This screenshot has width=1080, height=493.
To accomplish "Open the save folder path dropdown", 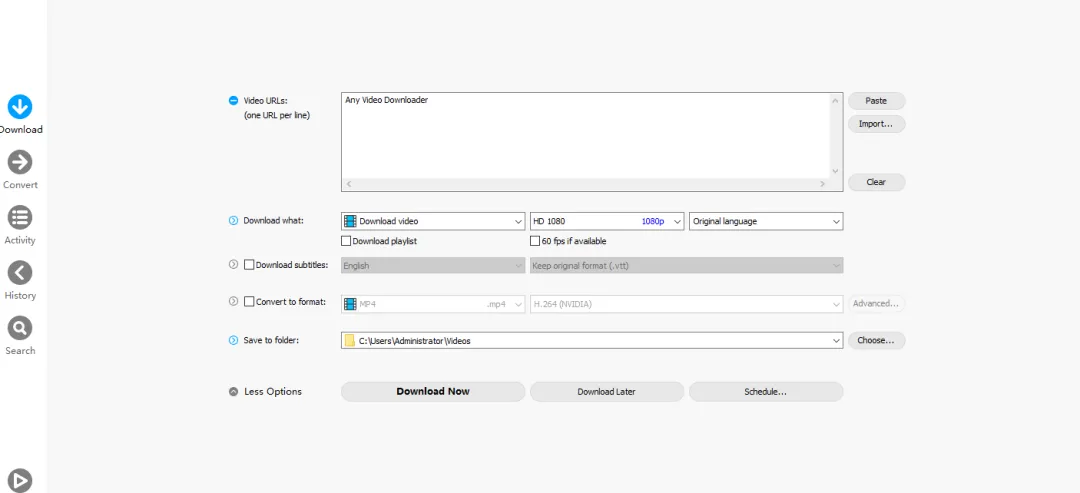I will pyautogui.click(x=592, y=340).
